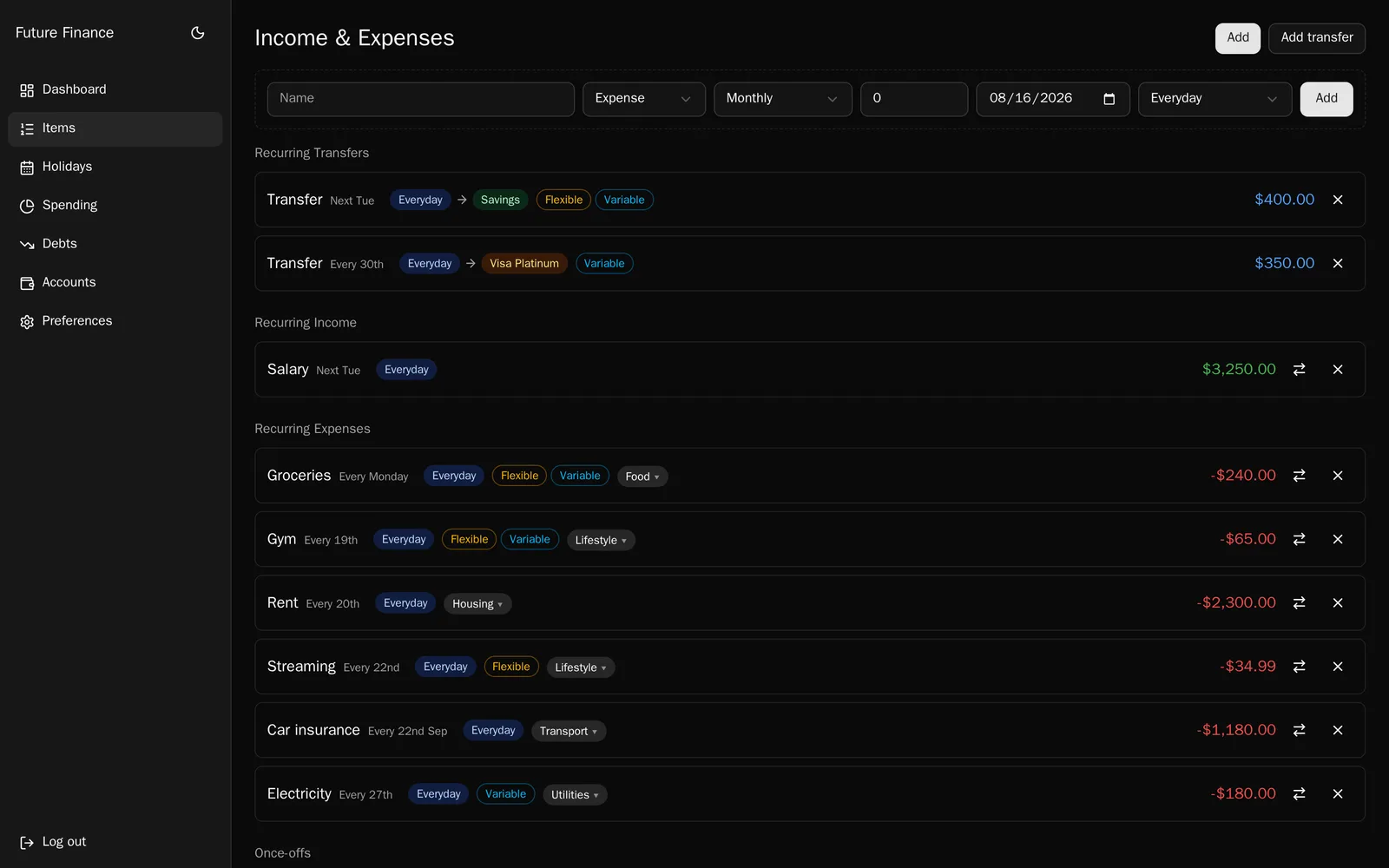Click Visa Platinum tag on transfer
Image resolution: width=1389 pixels, height=868 pixels.
524,264
